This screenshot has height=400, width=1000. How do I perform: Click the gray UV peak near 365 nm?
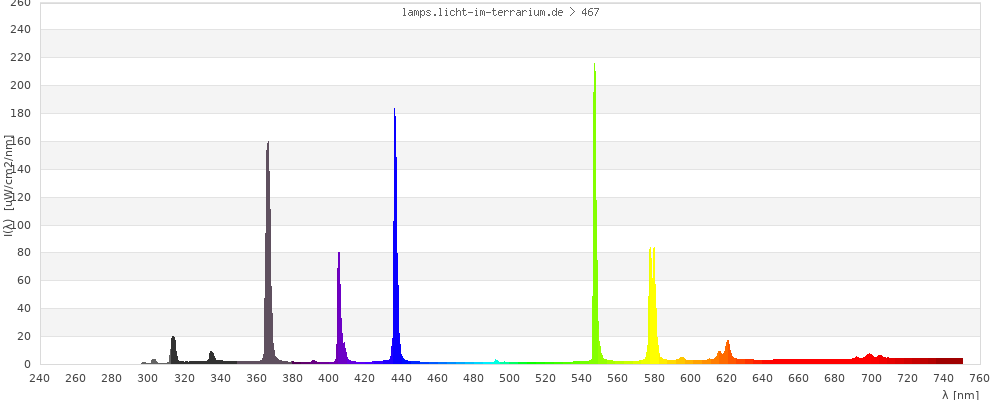coord(268,255)
